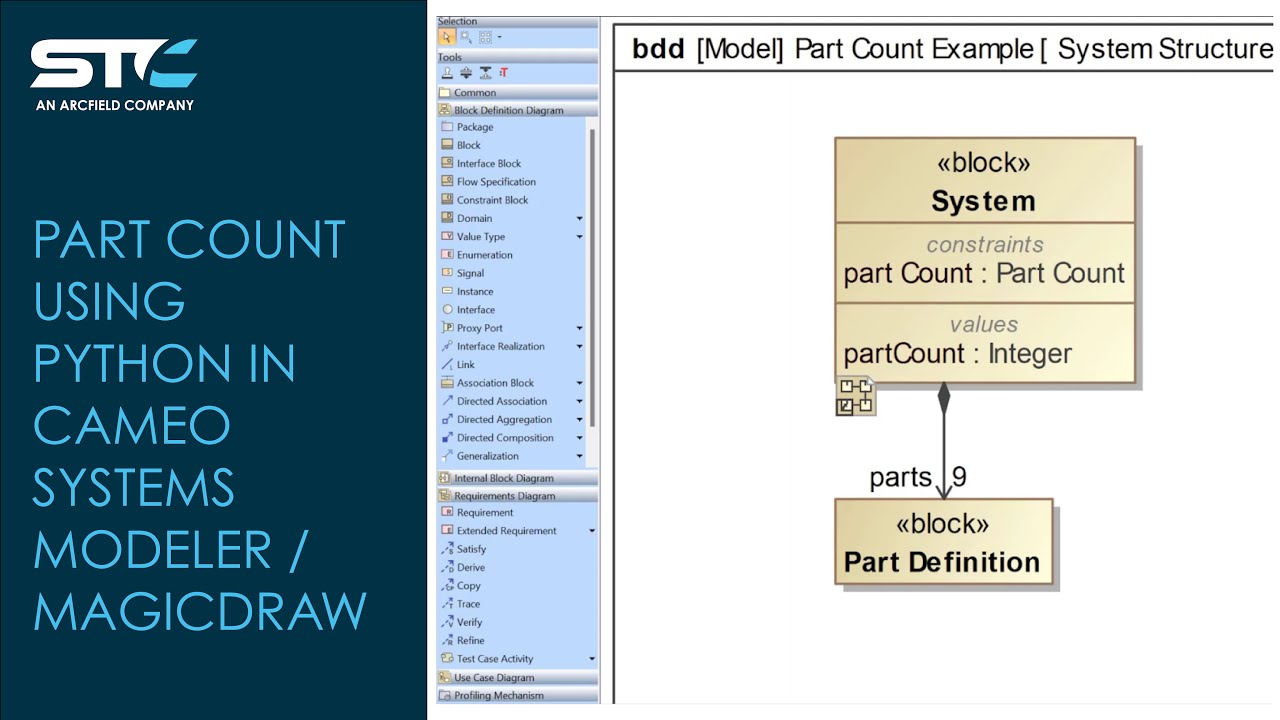Click the 'partCount : Integer' value property
Viewport: 1280px width, 720px height.
pyautogui.click(x=958, y=353)
